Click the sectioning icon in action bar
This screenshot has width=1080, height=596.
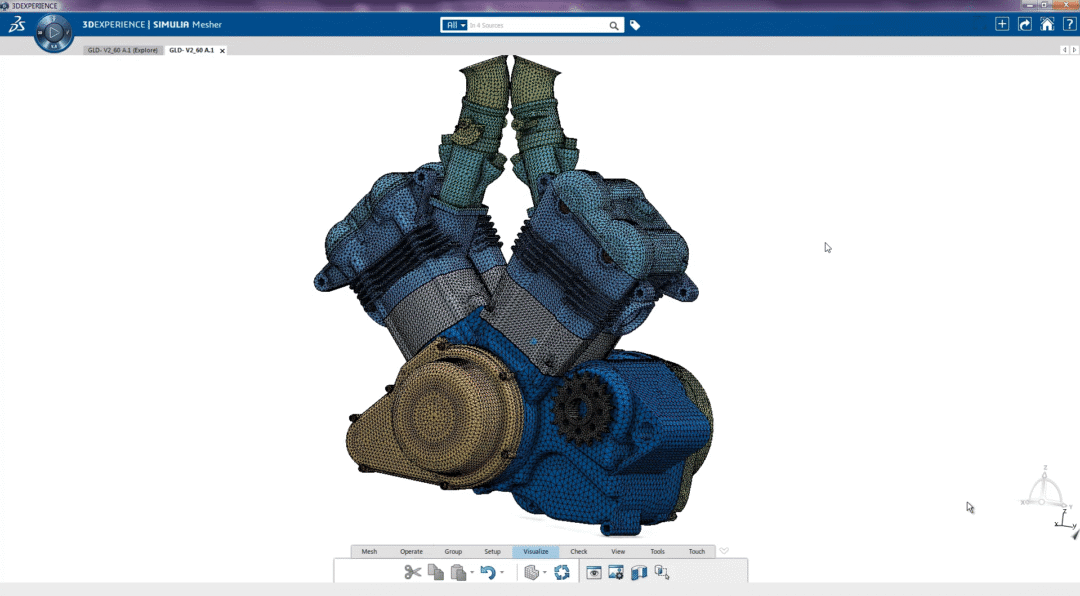(639, 572)
